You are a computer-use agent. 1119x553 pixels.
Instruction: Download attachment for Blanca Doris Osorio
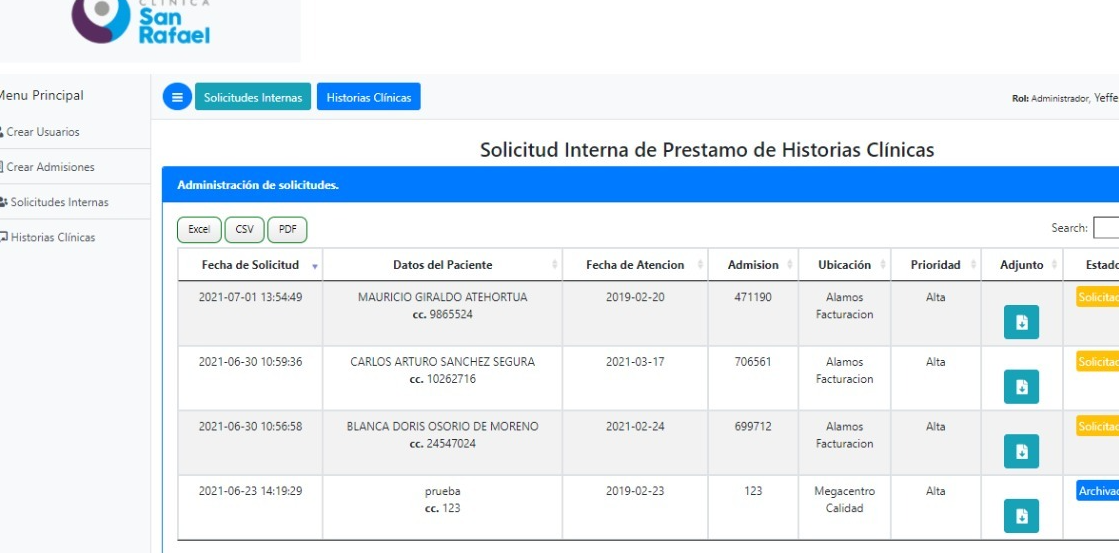1021,451
